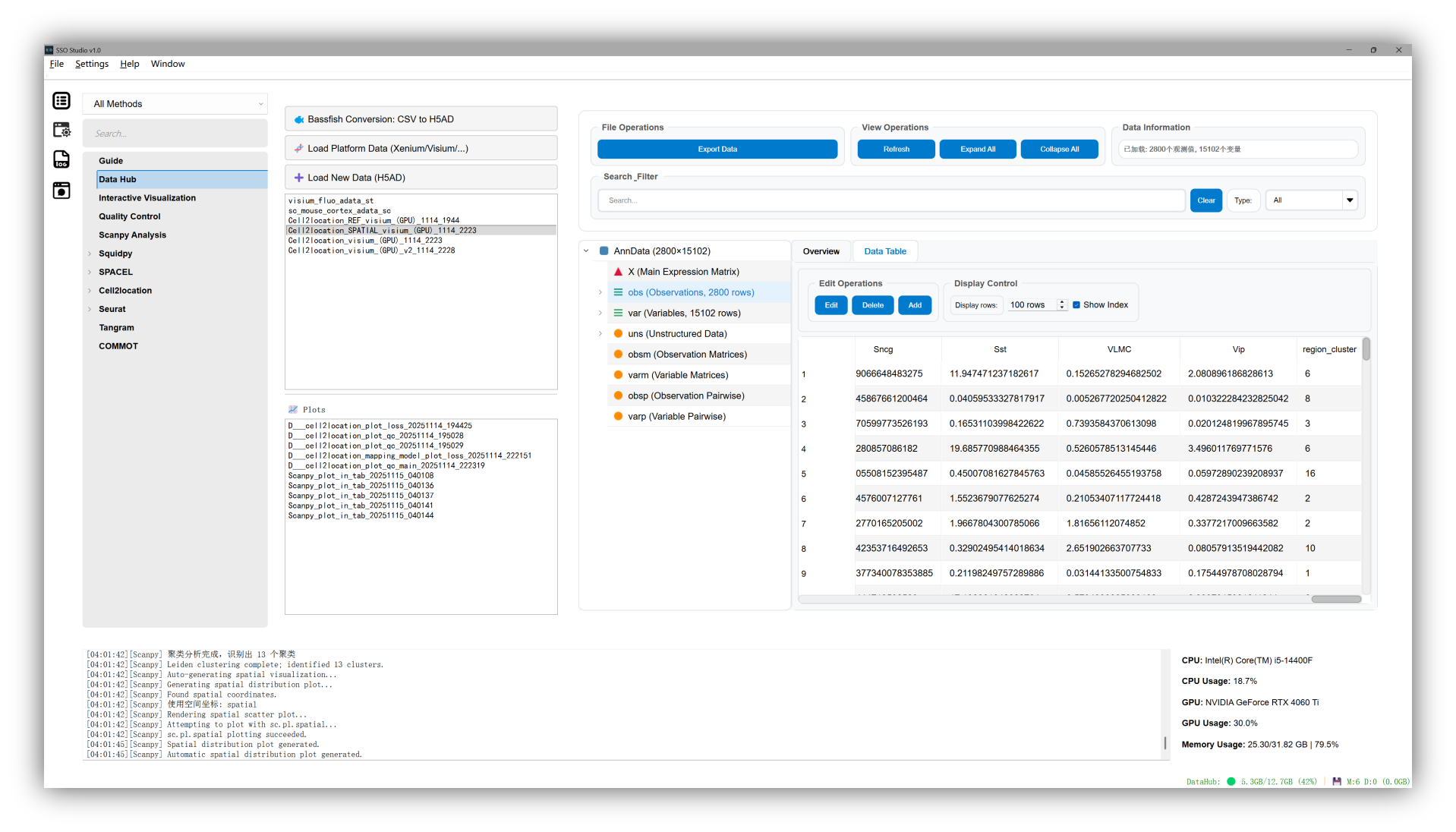Open the Settings menu
The height and width of the screenshot is (832, 1456).
92,64
